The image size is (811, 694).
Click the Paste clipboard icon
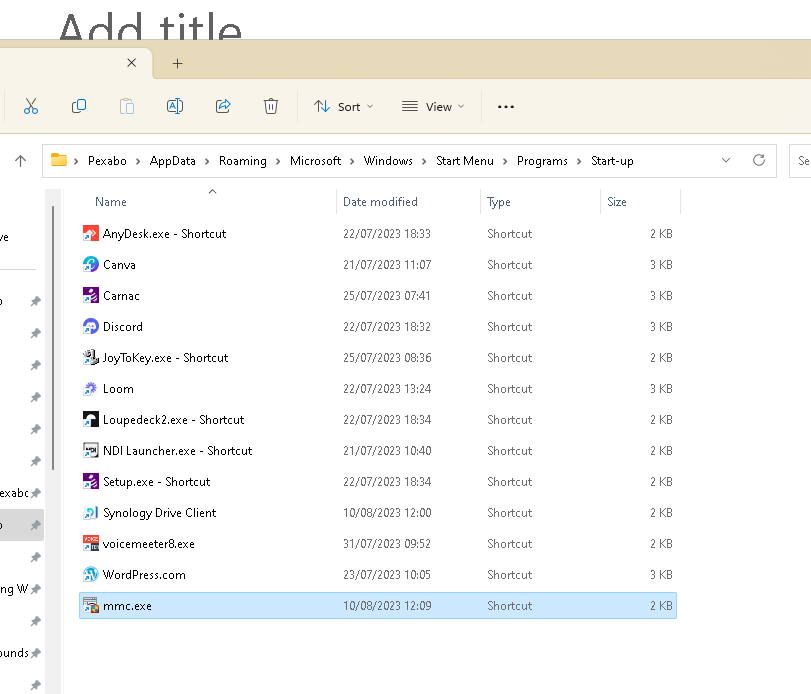(127, 107)
